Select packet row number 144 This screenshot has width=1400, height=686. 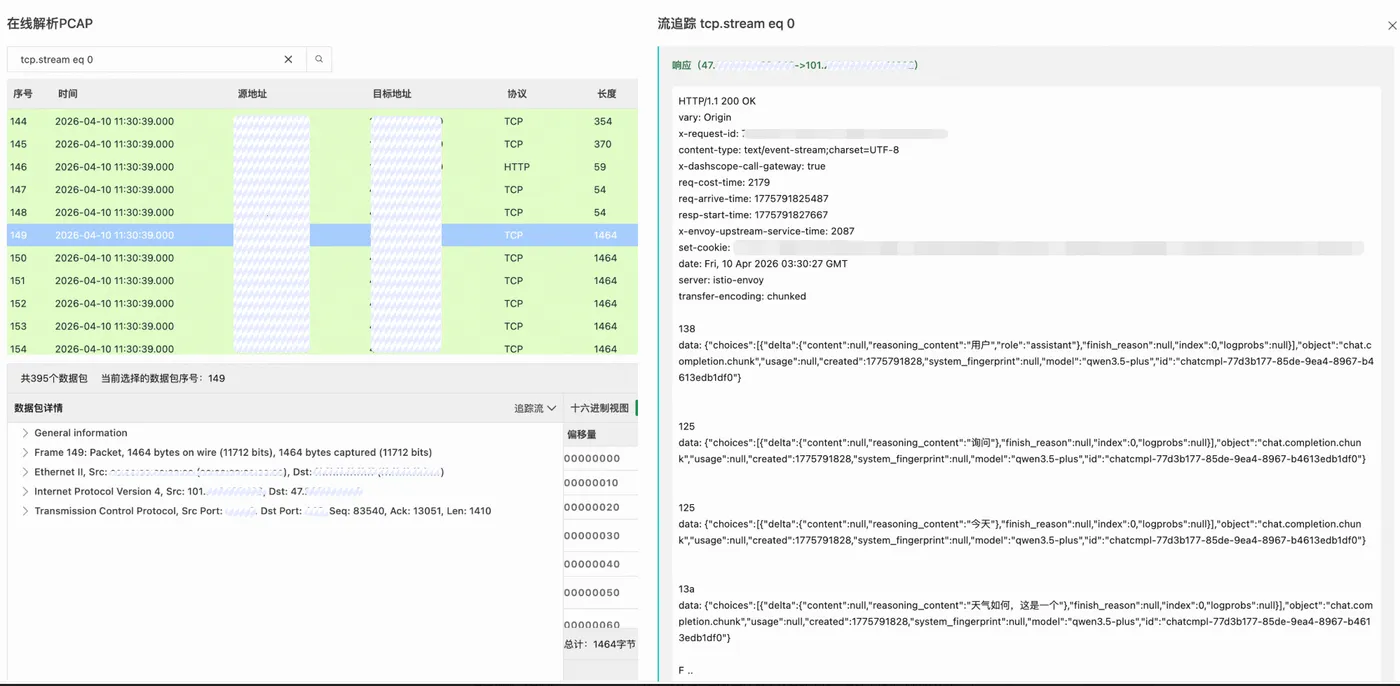pyautogui.click(x=322, y=121)
